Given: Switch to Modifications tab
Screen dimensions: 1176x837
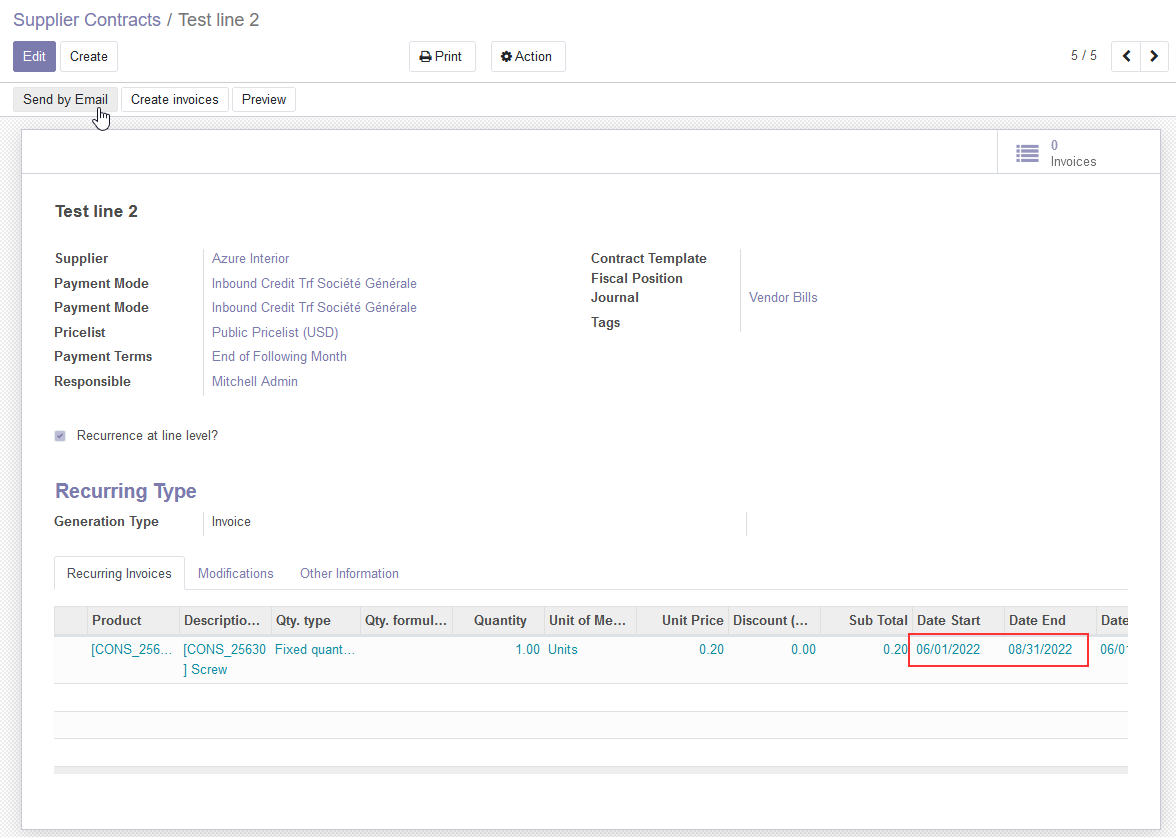Looking at the screenshot, I should [x=236, y=573].
